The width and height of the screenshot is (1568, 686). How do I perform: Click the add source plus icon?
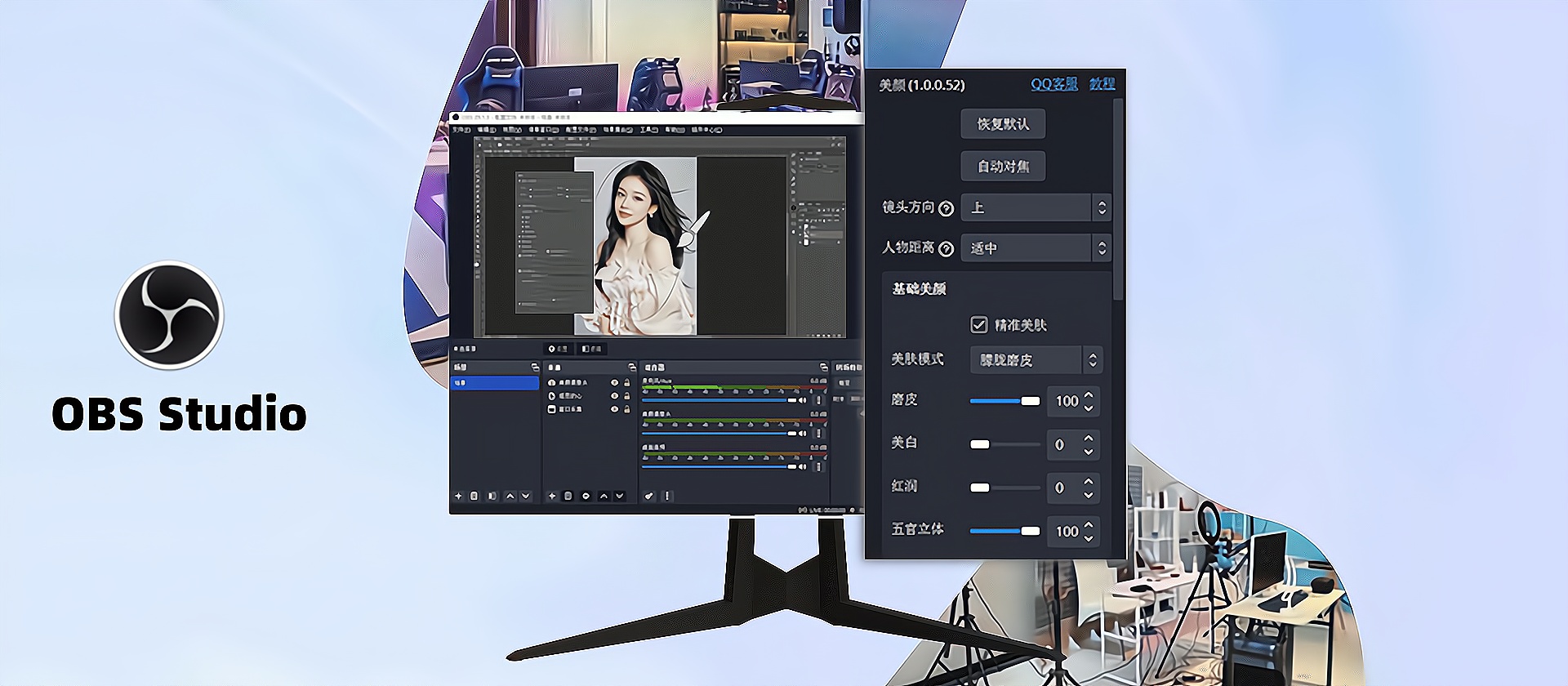click(552, 496)
